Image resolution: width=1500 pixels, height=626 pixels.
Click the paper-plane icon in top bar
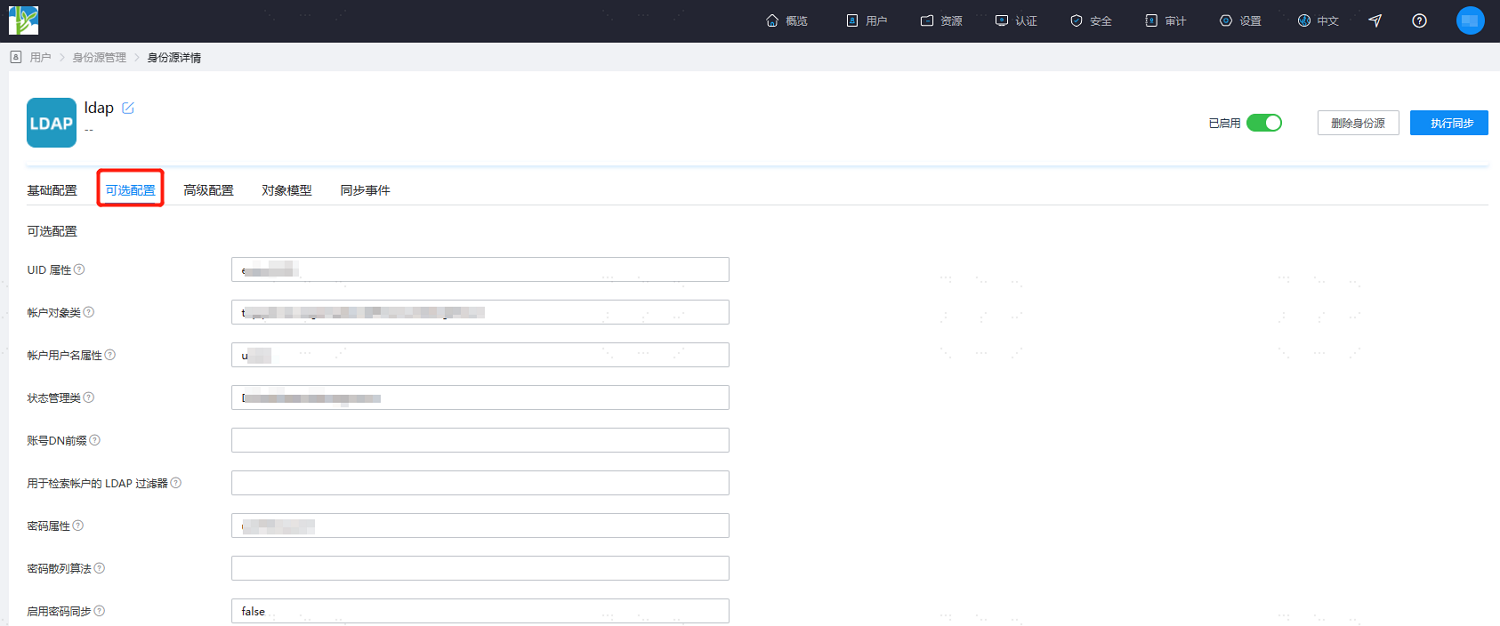point(1375,21)
